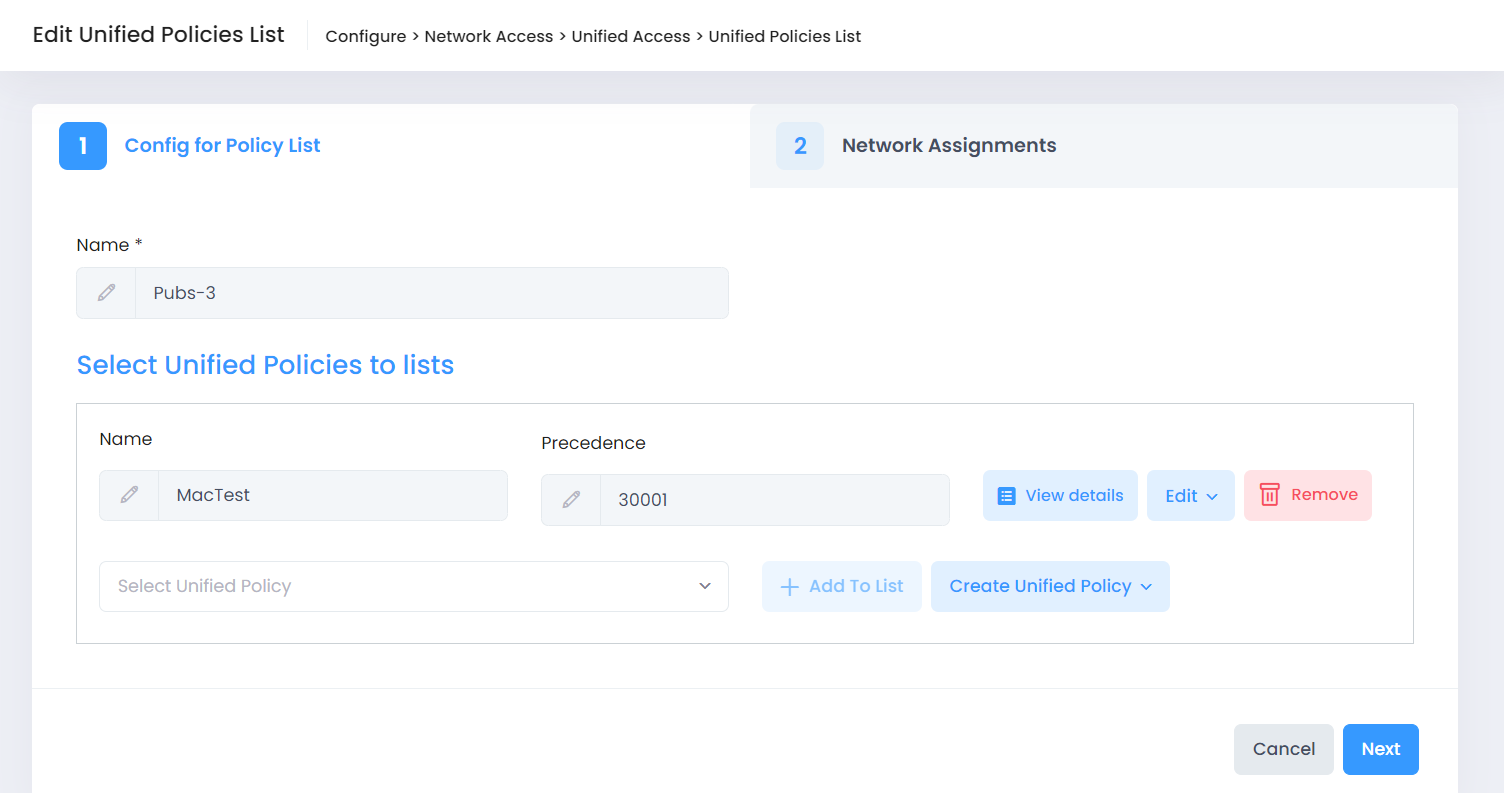Click the list icon on View details

click(x=1007, y=496)
